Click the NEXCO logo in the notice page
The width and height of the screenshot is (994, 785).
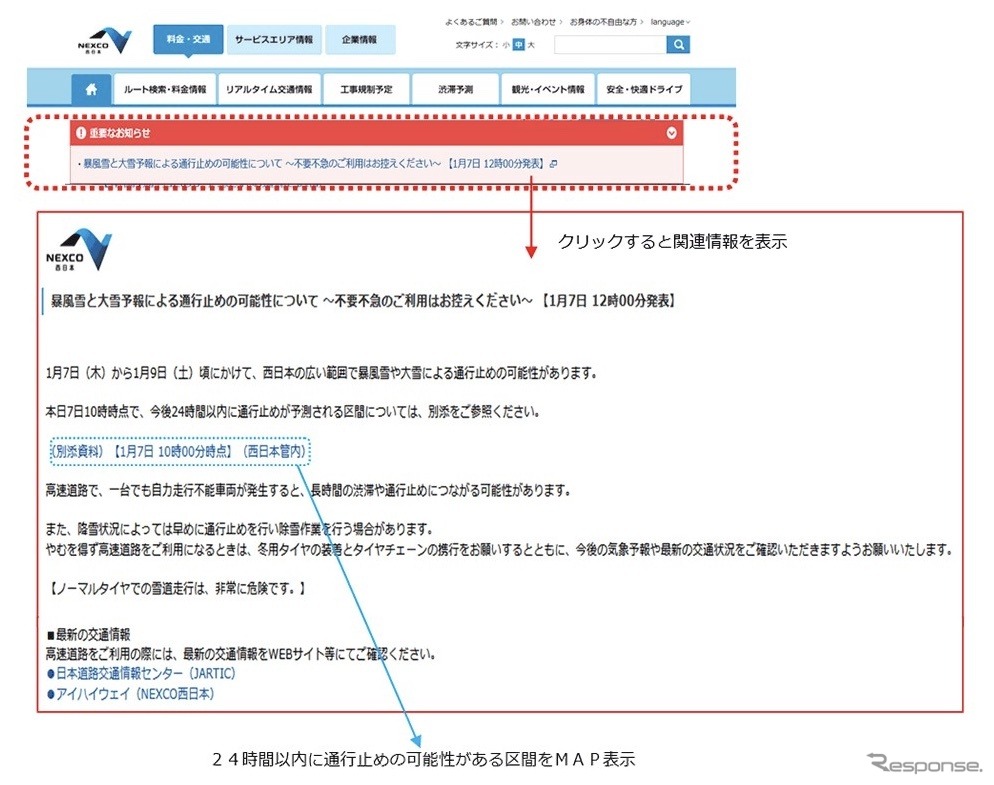point(79,250)
